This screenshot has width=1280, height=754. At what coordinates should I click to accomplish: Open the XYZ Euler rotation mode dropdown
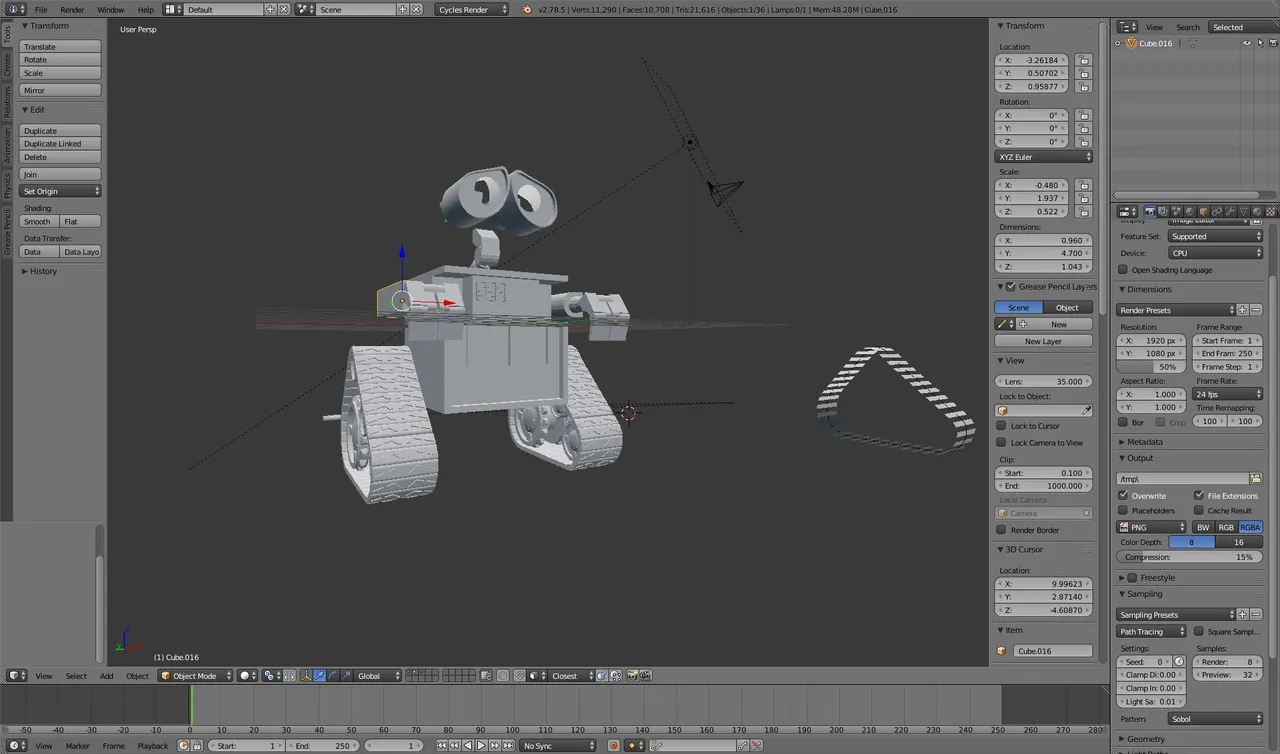point(1044,157)
